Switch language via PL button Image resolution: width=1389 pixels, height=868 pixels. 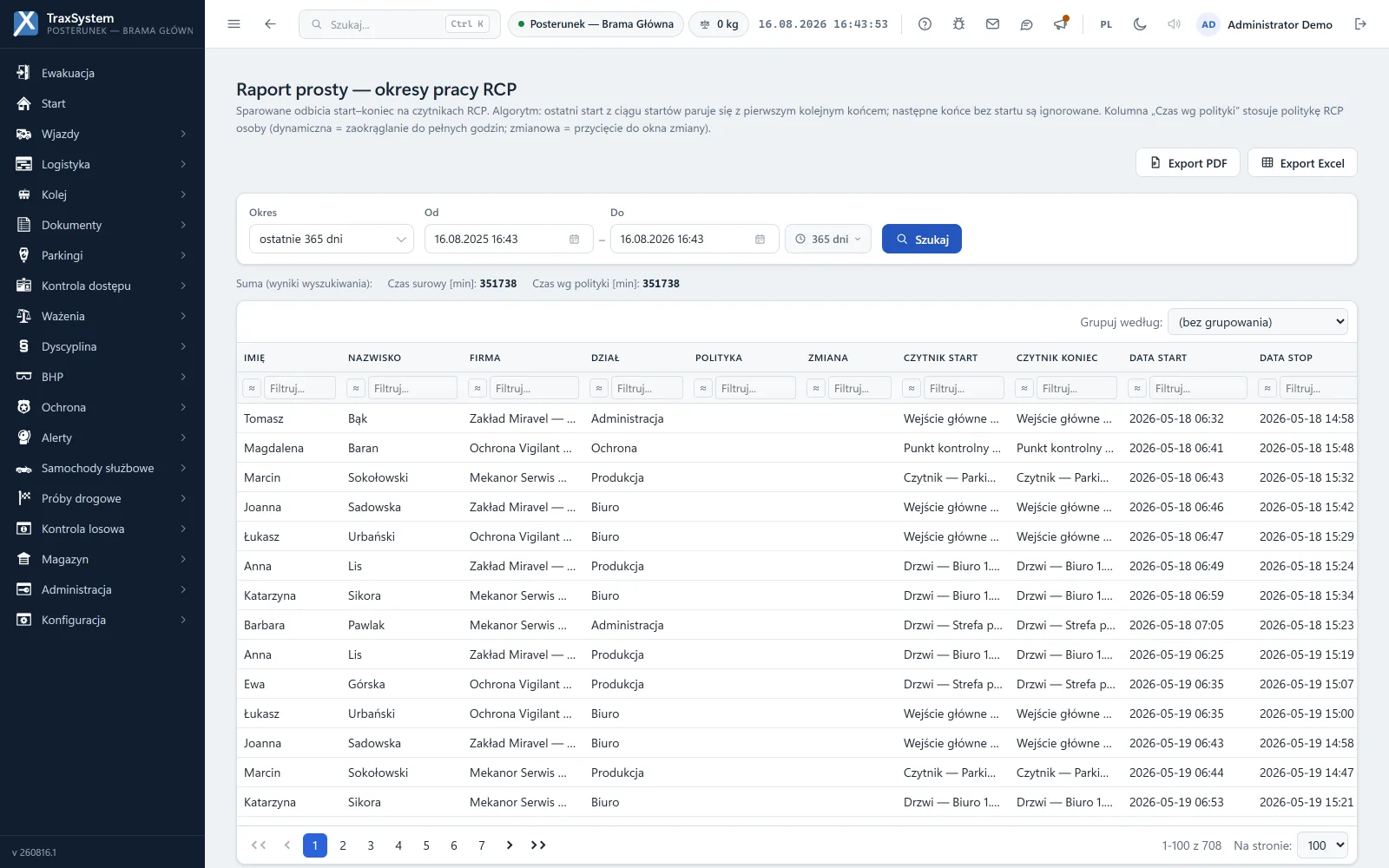(1106, 24)
